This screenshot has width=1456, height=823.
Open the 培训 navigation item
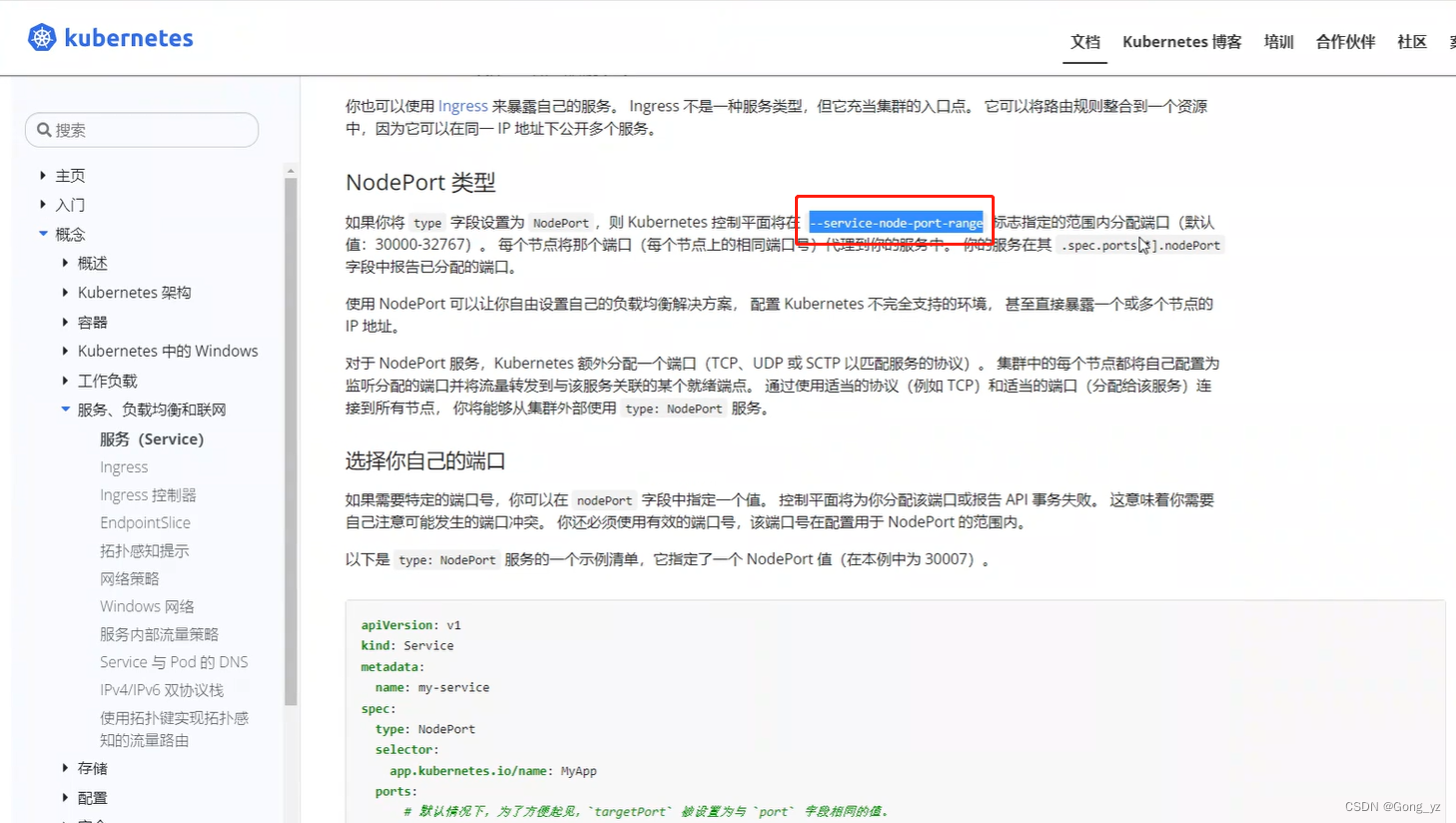coord(1278,42)
